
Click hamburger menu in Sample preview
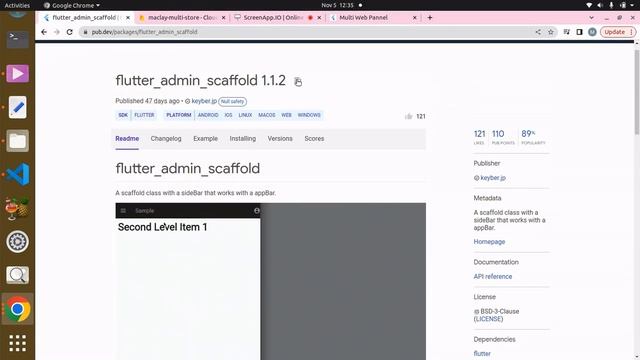(x=123, y=211)
